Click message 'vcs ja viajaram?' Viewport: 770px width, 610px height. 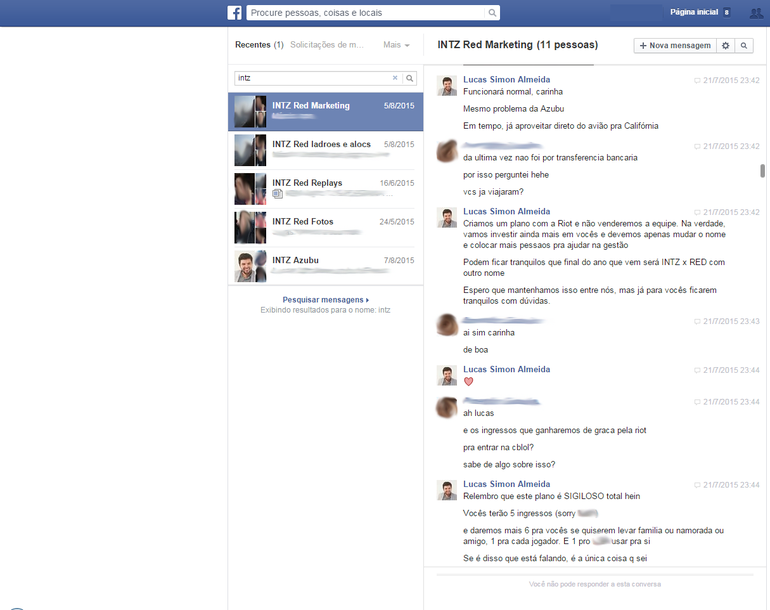(493, 192)
